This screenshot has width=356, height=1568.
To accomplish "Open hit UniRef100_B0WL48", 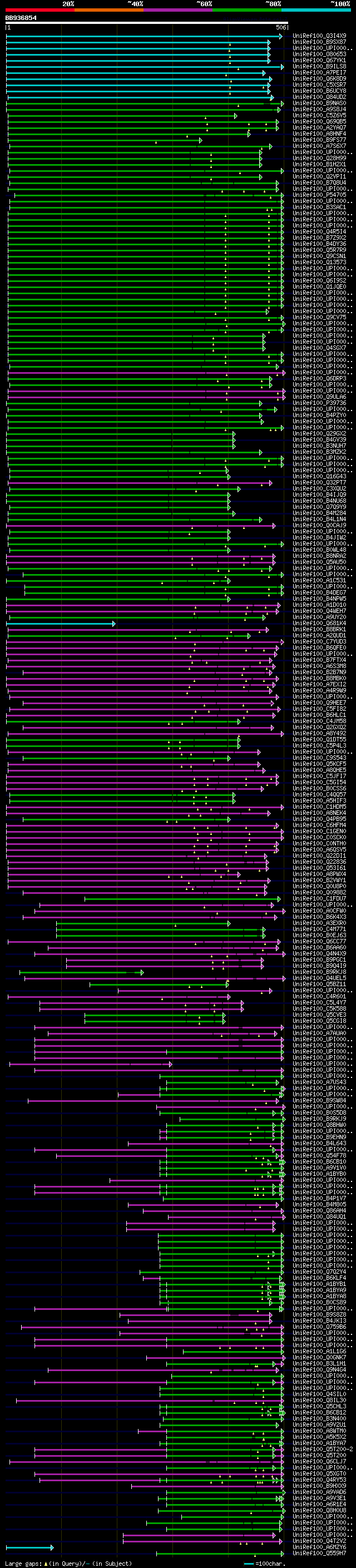I will [x=319, y=550].
